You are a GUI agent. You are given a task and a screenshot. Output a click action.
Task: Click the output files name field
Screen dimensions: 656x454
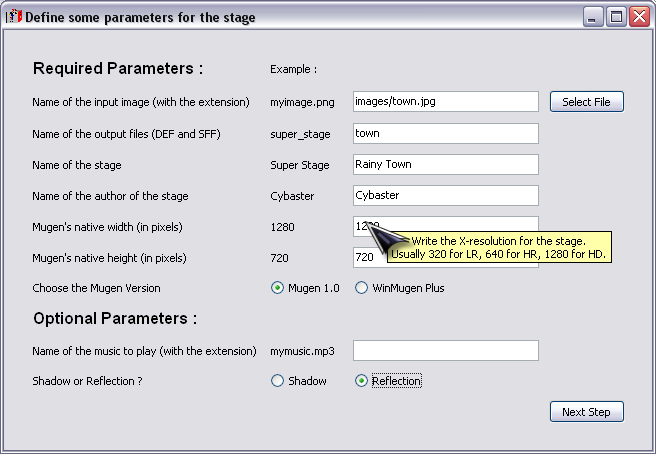click(445, 133)
